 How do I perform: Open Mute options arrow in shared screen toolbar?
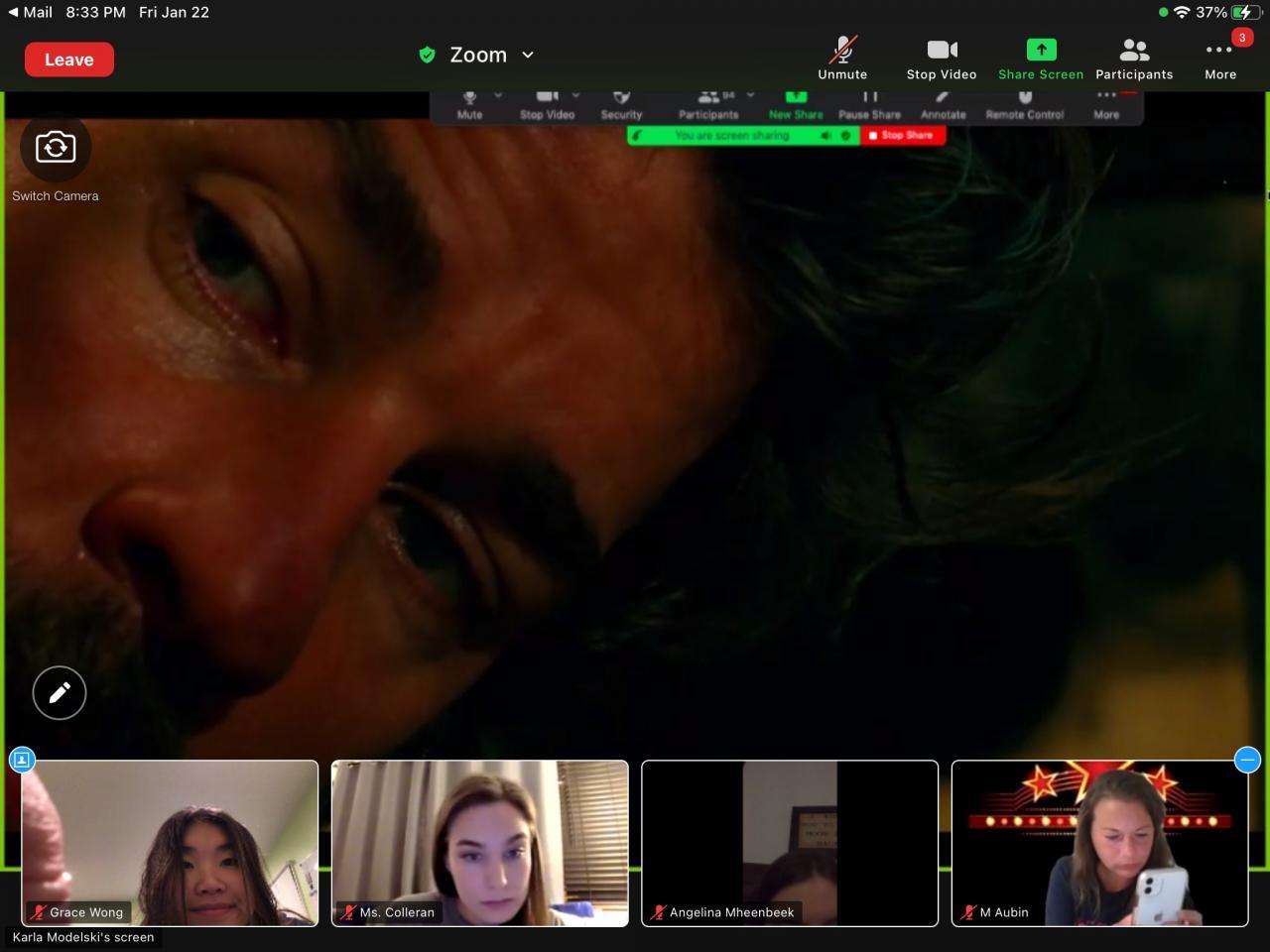tap(498, 96)
